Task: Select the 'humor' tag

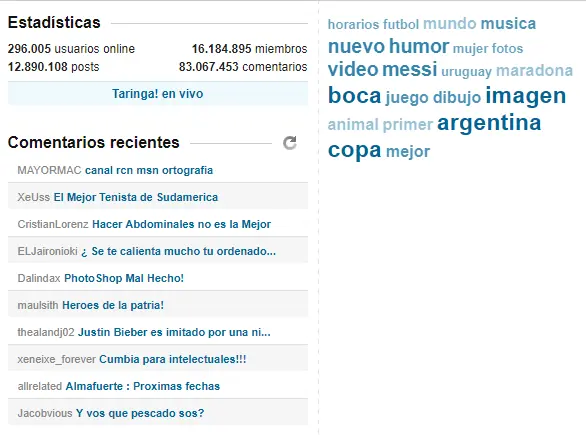Action: pyautogui.click(x=419, y=46)
